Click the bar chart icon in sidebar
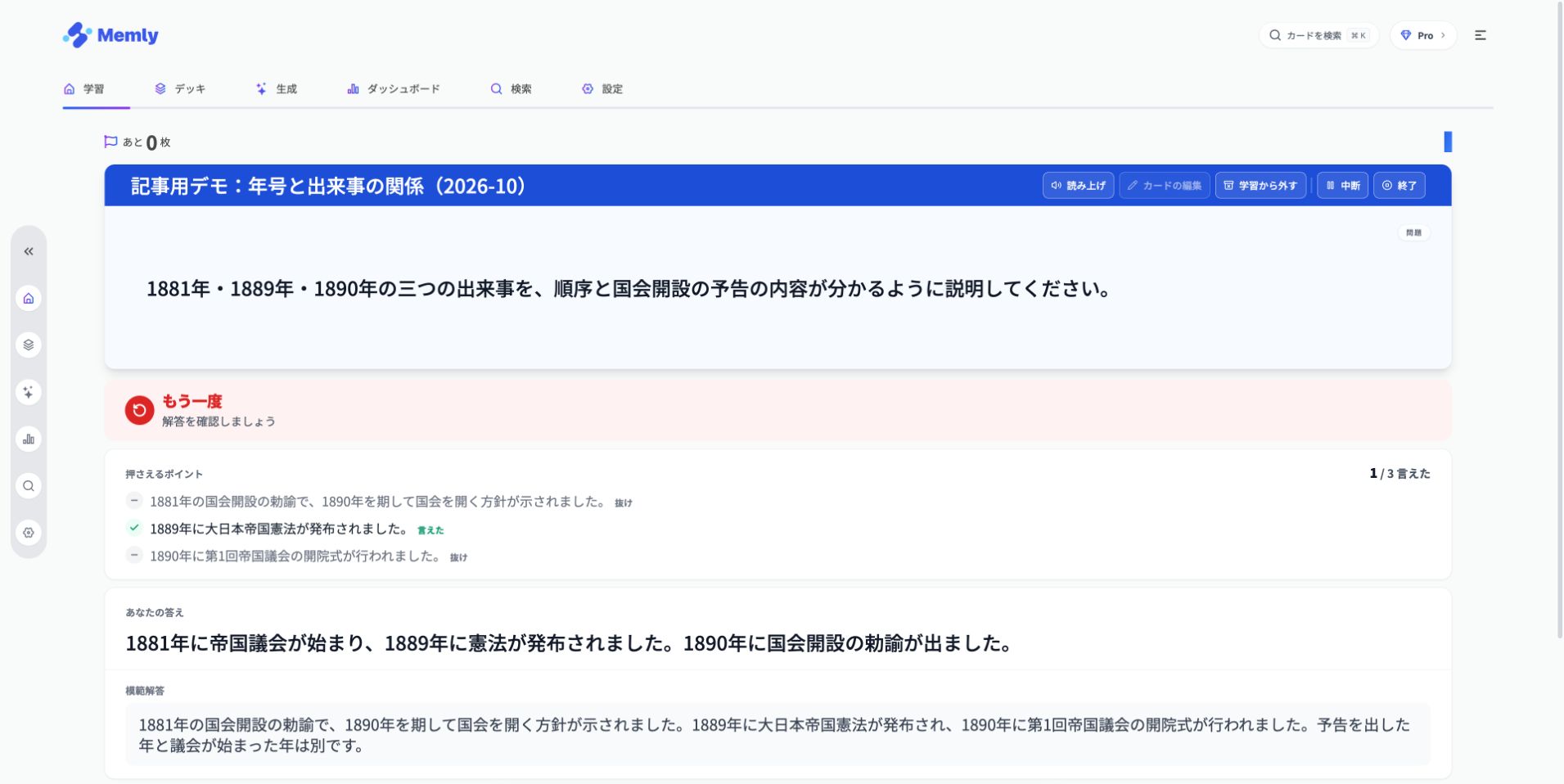The width and height of the screenshot is (1564, 784). click(29, 439)
